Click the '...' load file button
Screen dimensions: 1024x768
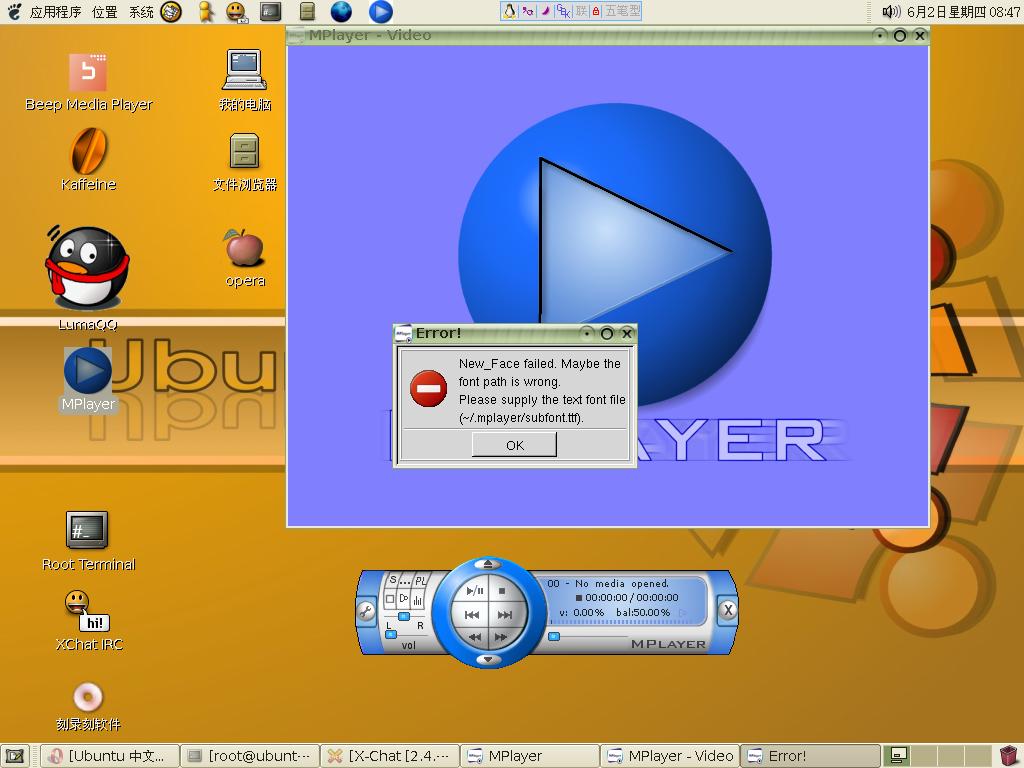405,581
